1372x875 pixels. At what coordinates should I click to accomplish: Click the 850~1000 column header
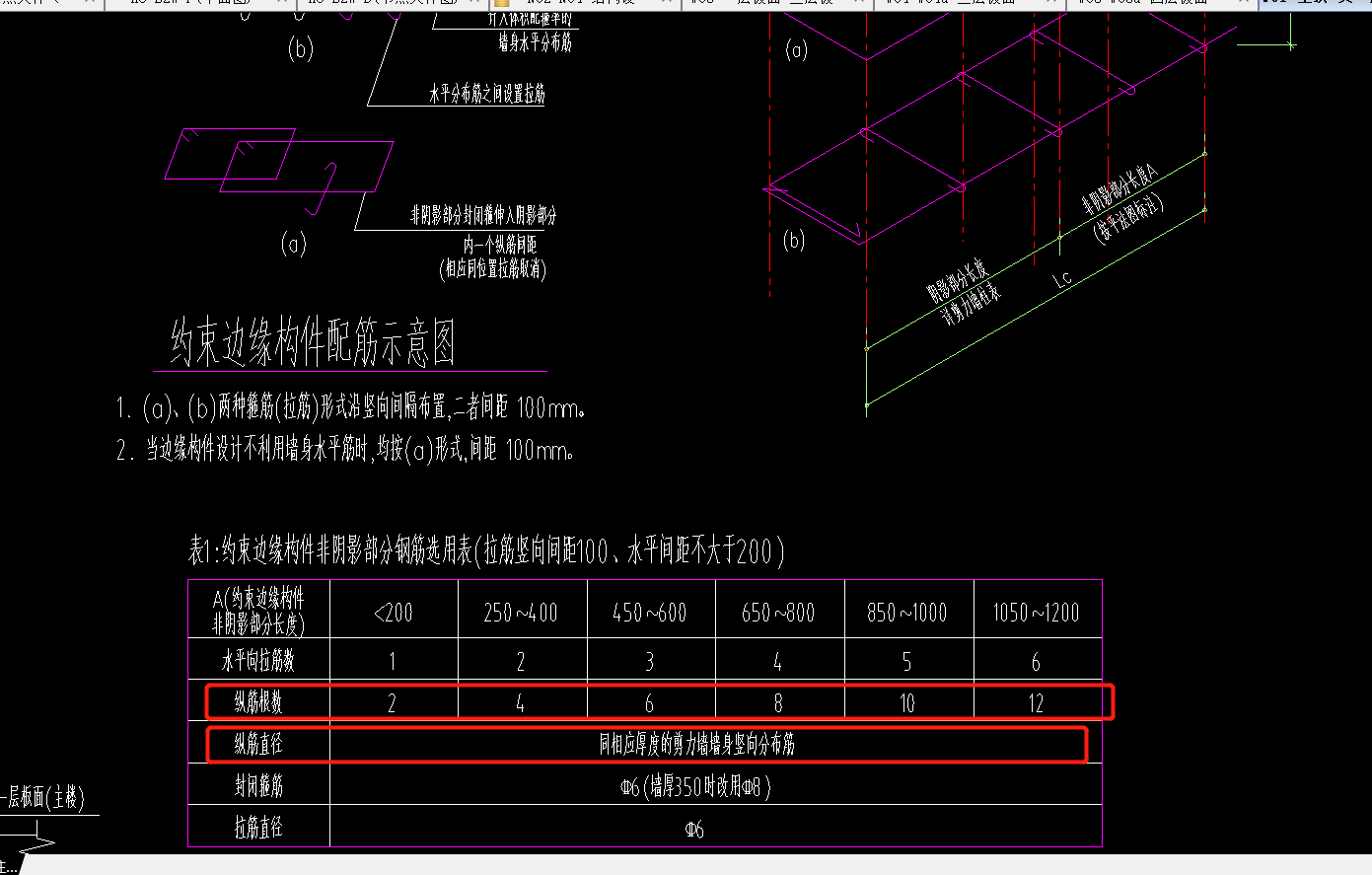pos(907,613)
